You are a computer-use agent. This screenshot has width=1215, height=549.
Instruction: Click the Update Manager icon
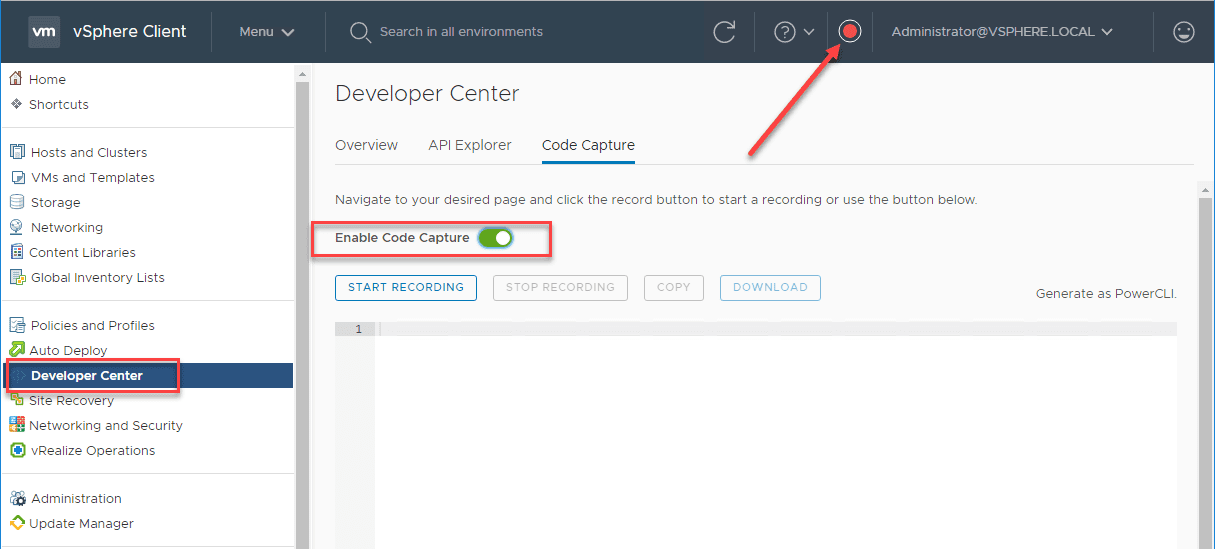pyautogui.click(x=17, y=523)
